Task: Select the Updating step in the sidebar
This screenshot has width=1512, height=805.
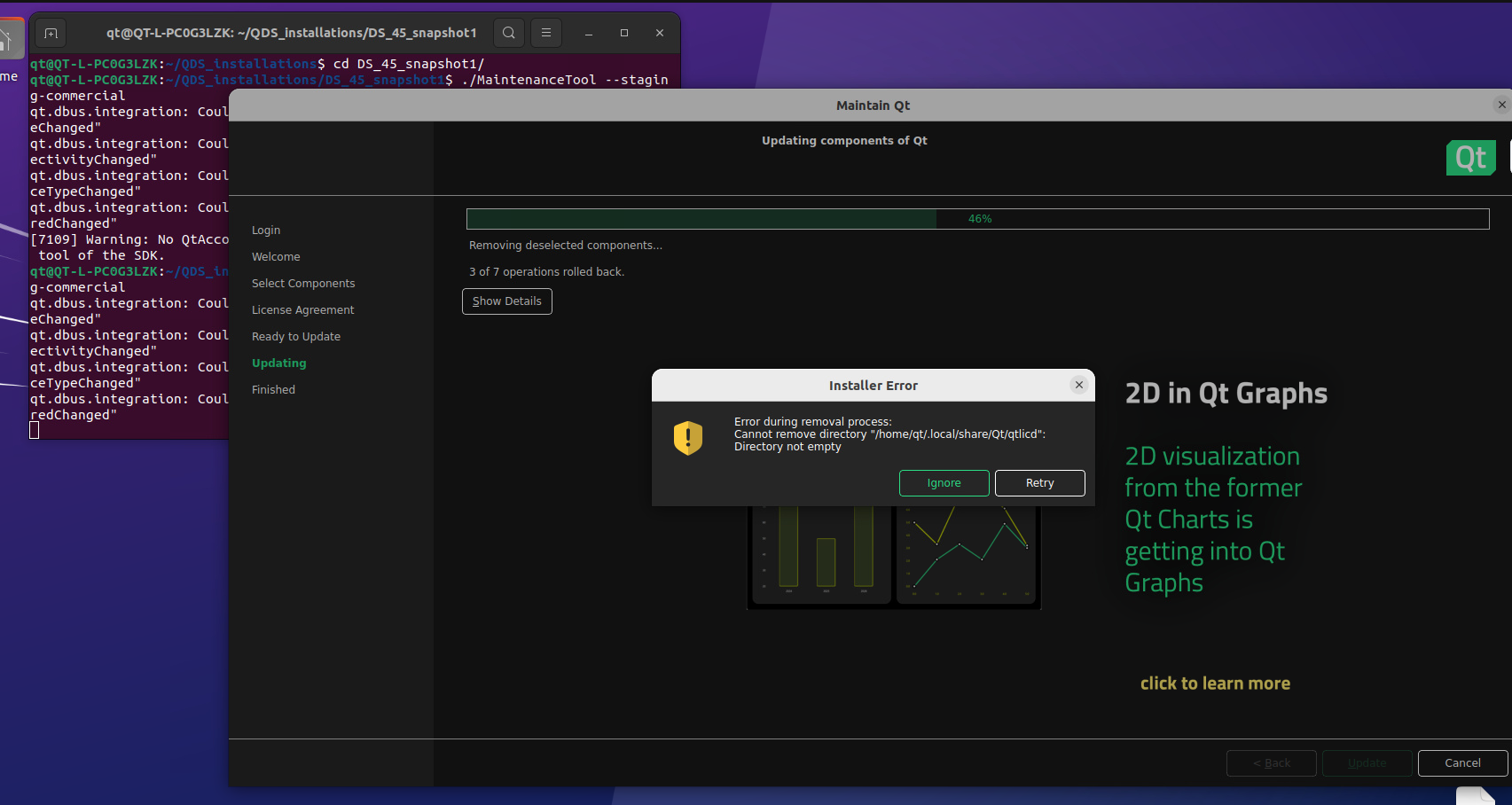Action: coord(278,363)
